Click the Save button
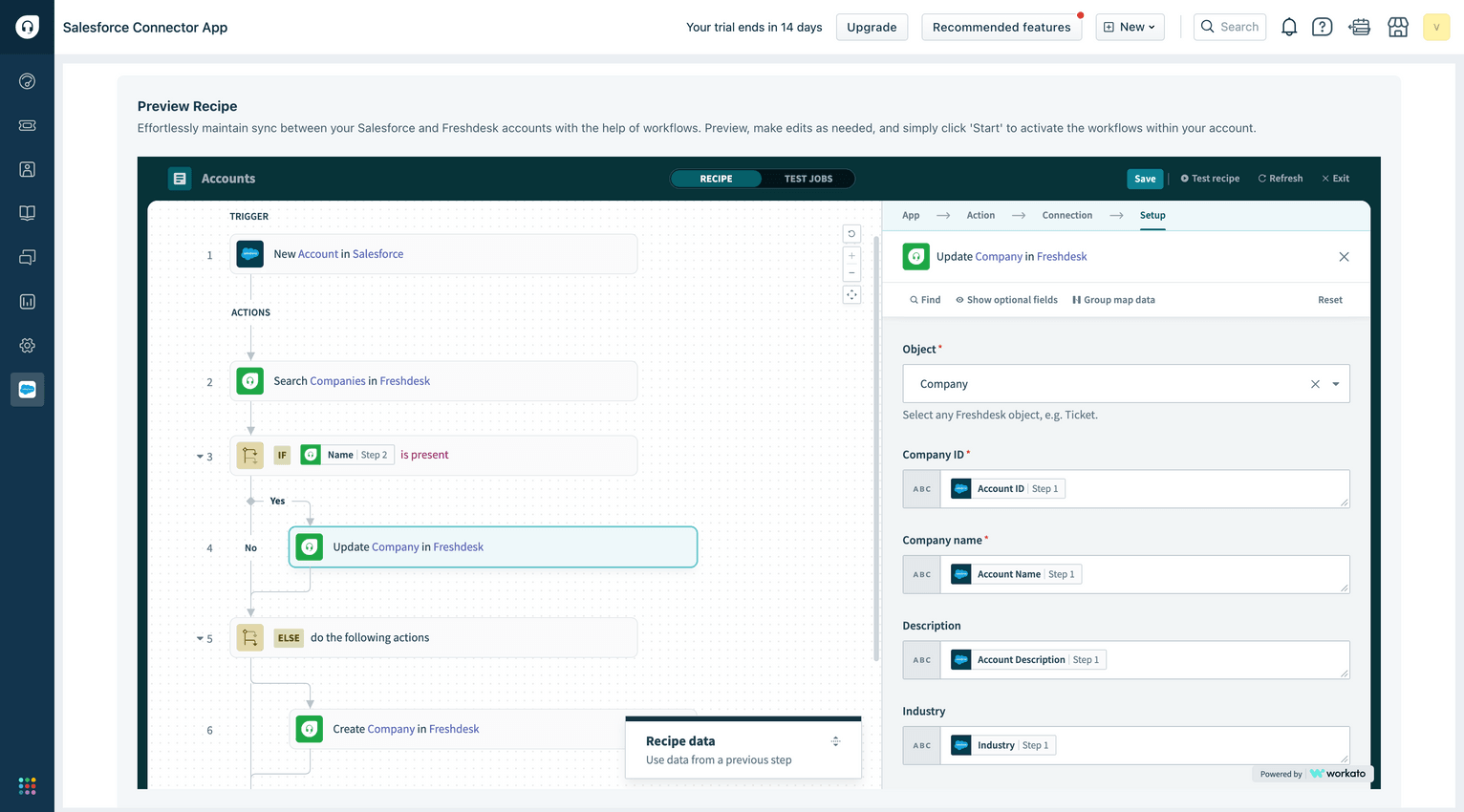This screenshot has width=1464, height=812. coord(1145,179)
